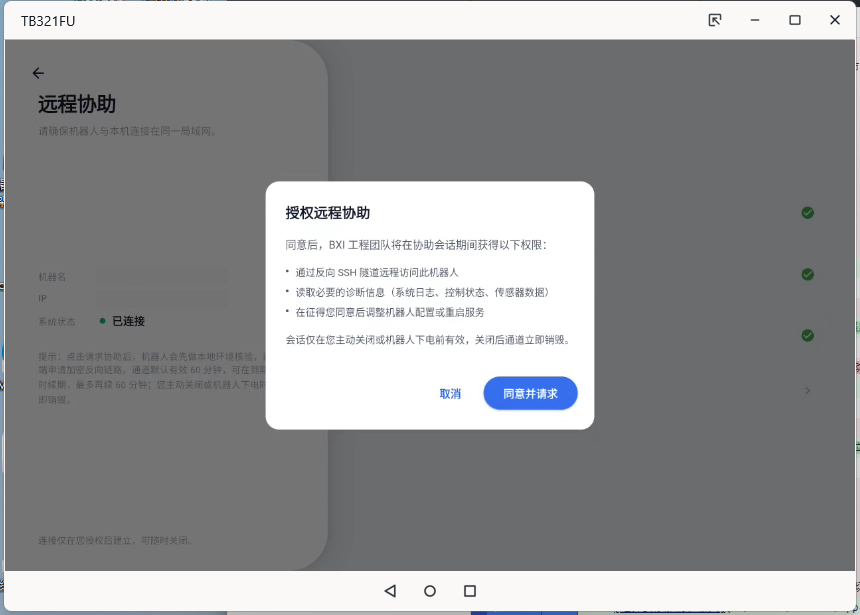Click the 机器名 input field
This screenshot has width=860, height=615.
coord(162,277)
